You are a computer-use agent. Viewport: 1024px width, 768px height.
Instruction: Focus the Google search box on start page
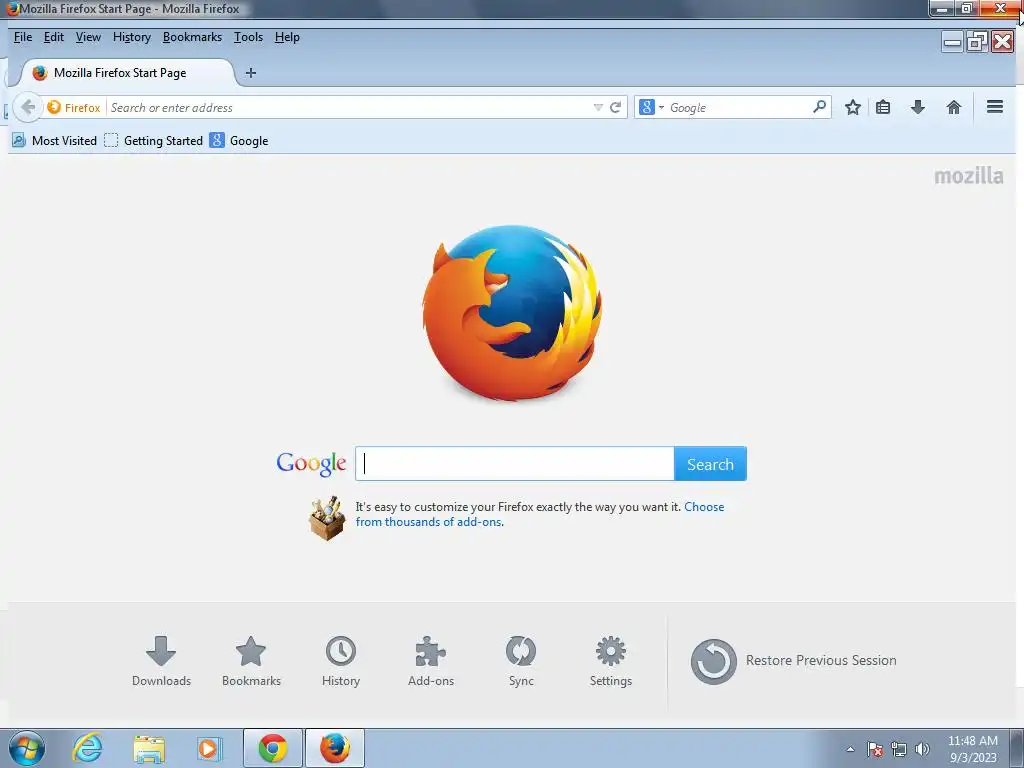pos(515,464)
